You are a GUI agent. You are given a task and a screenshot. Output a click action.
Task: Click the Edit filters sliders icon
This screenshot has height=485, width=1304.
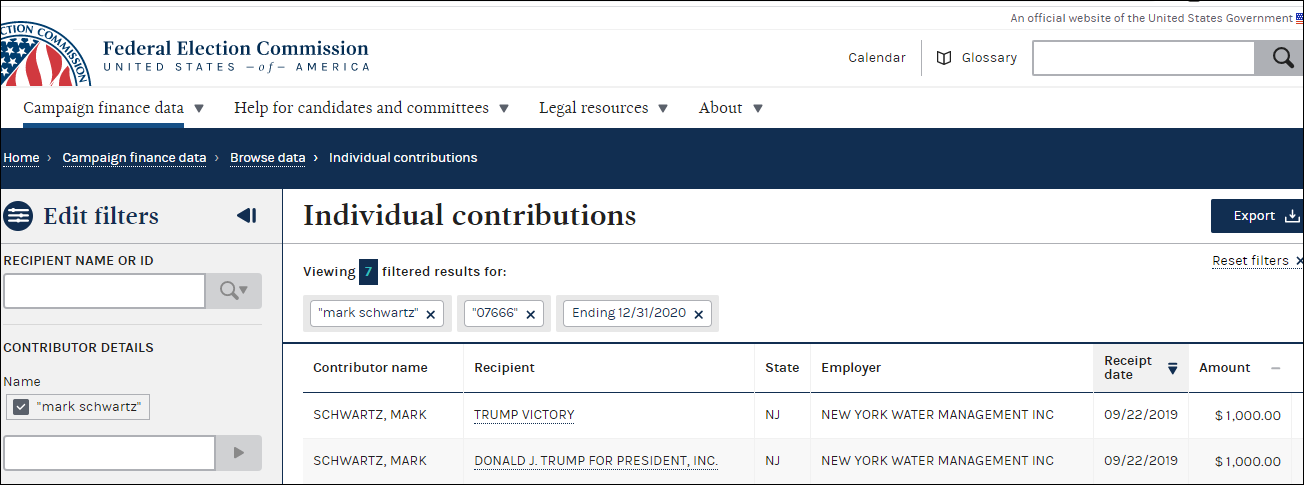(x=18, y=215)
